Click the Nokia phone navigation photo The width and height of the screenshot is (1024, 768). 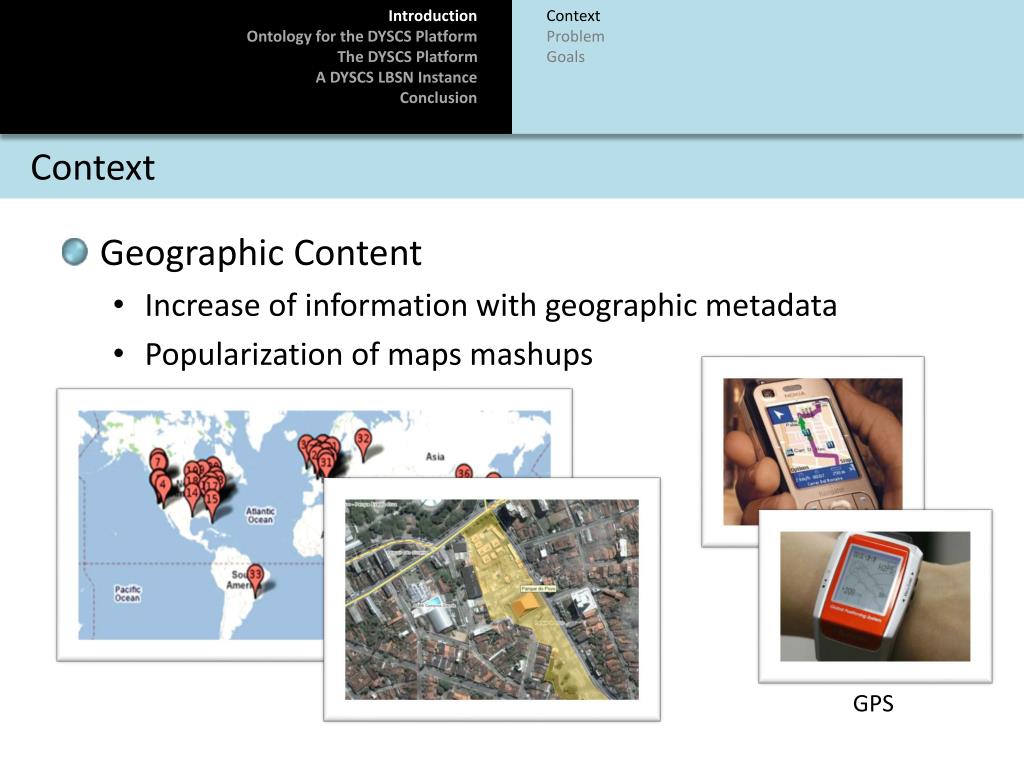[812, 444]
